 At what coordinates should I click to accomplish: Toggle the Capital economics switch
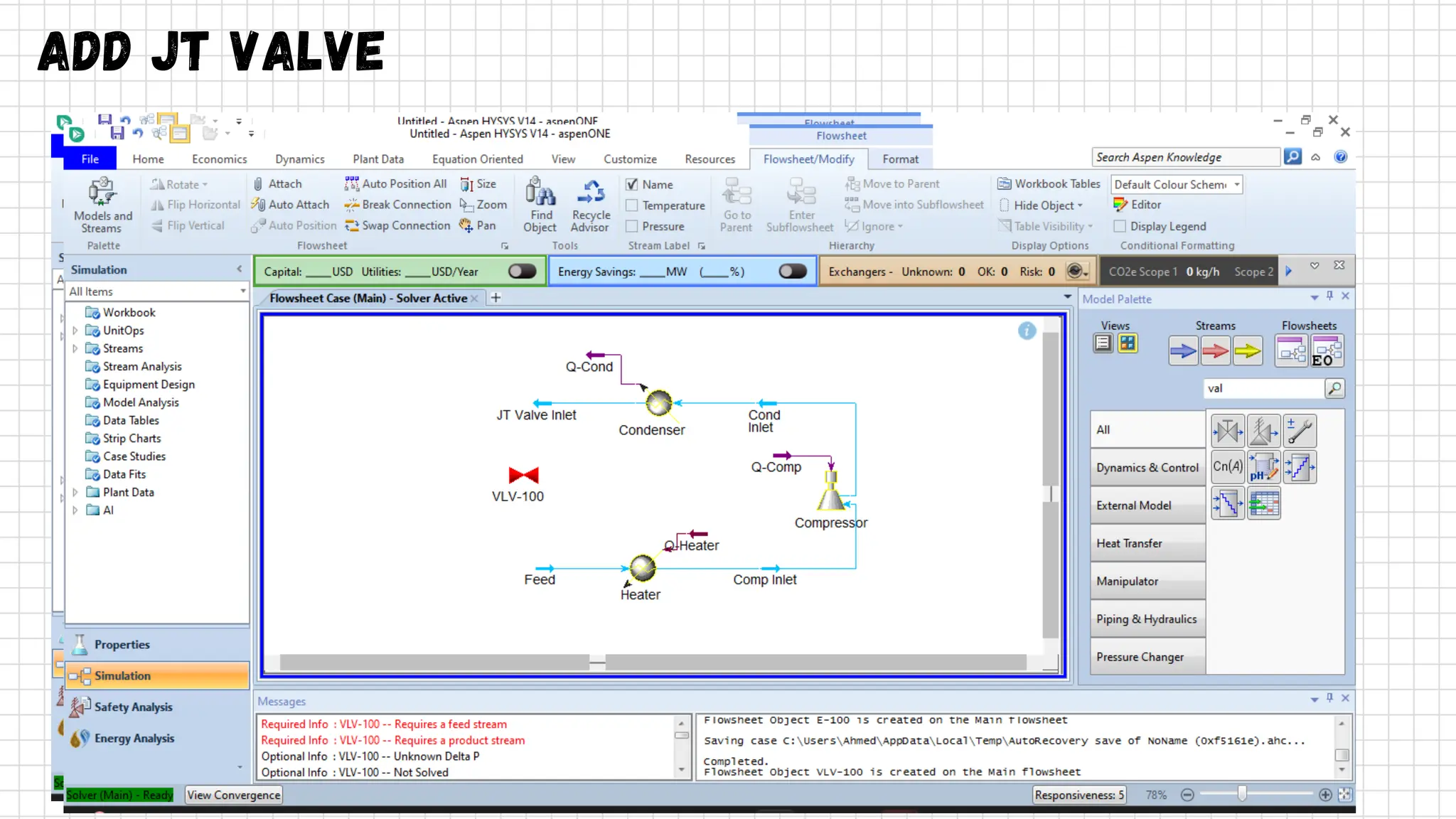pos(523,272)
